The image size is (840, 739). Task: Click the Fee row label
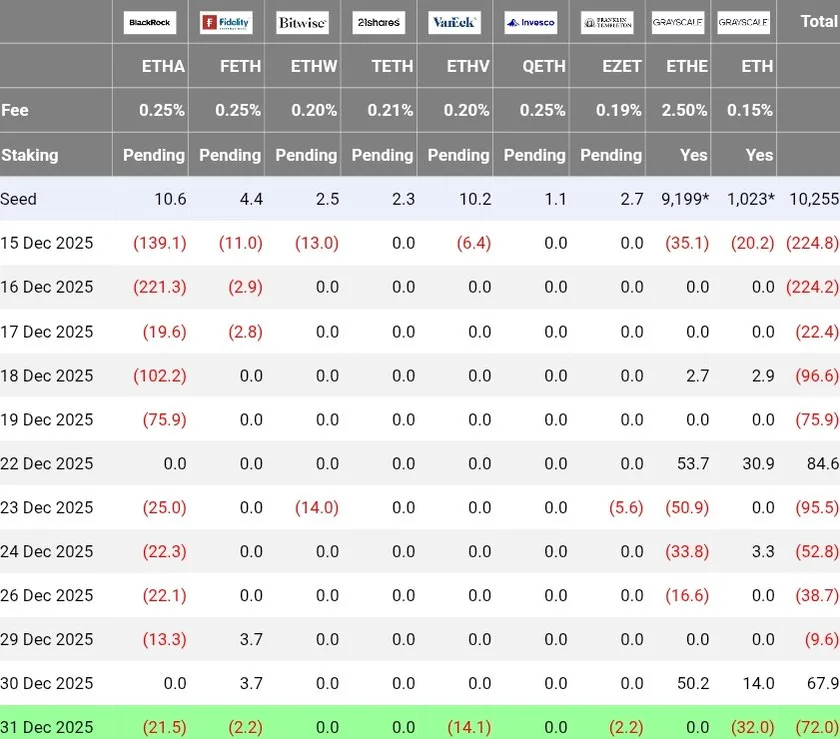15,110
